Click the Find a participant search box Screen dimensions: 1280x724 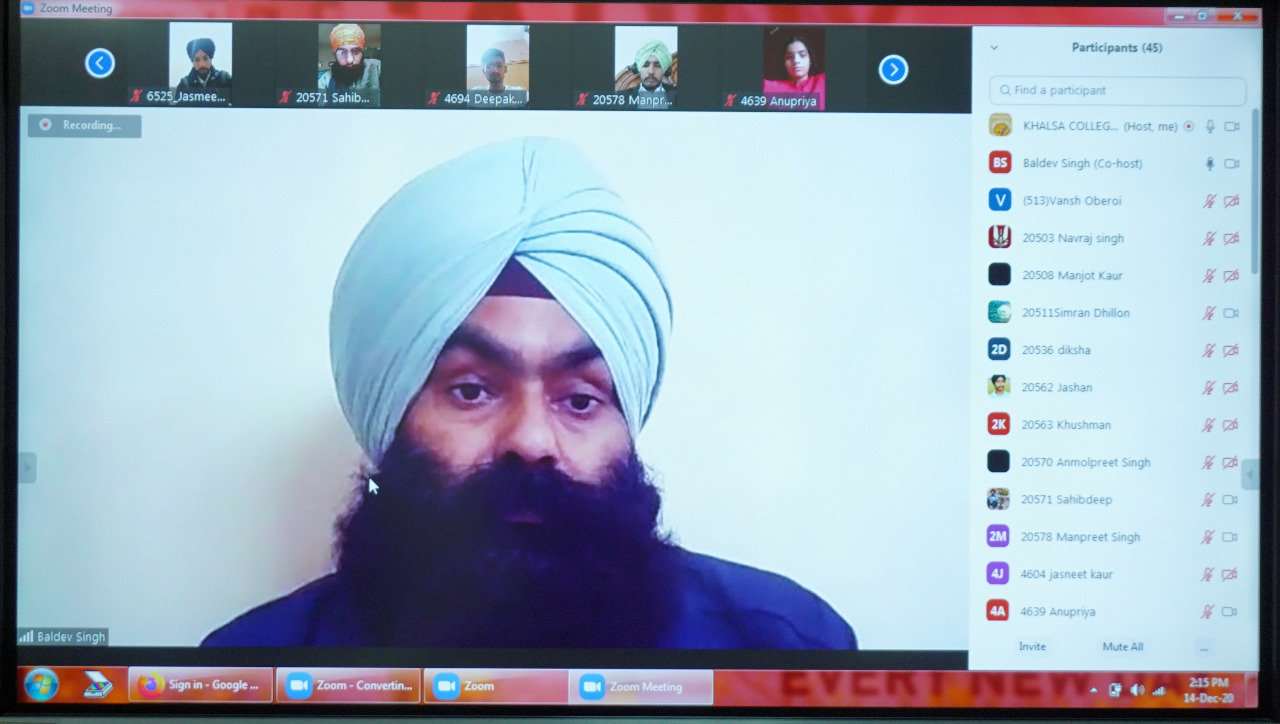(x=1117, y=90)
